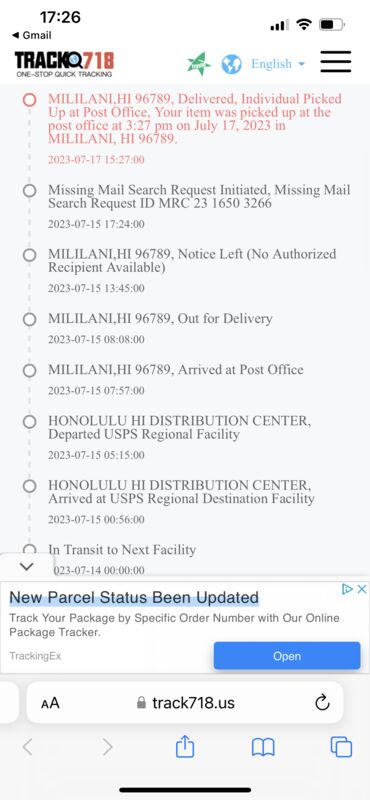Open the hamburger menu
The image size is (370, 800).
[335, 62]
